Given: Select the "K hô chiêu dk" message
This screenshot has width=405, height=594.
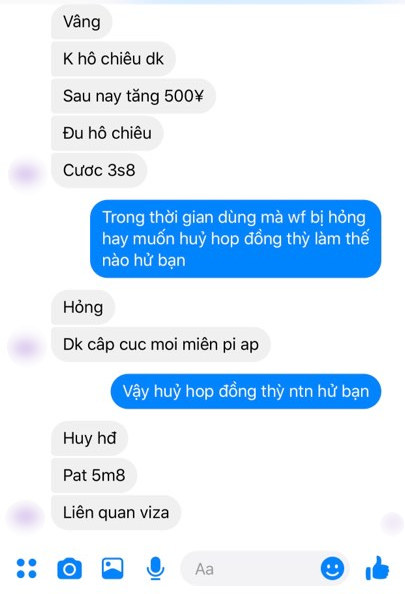Looking at the screenshot, I should tap(113, 59).
